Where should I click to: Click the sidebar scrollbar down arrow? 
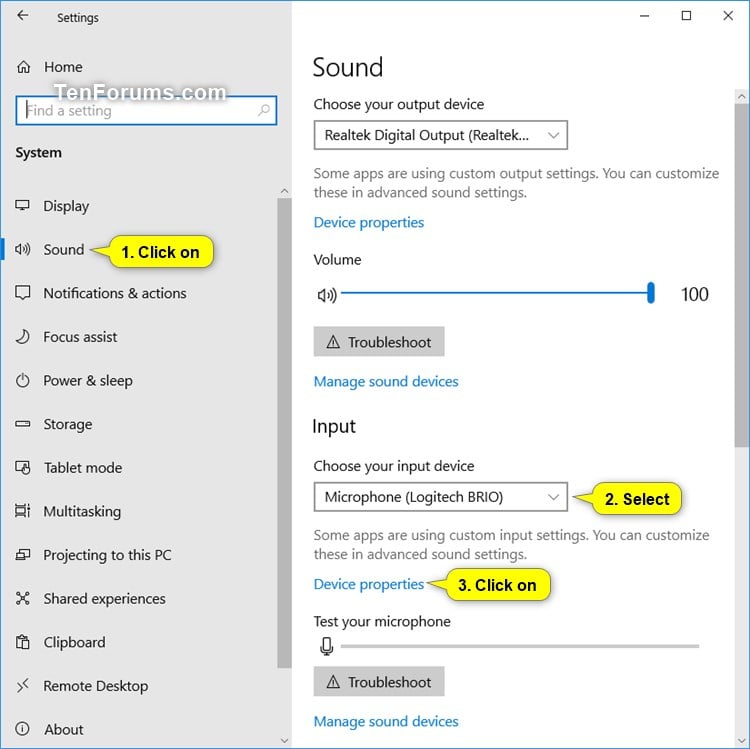click(284, 741)
